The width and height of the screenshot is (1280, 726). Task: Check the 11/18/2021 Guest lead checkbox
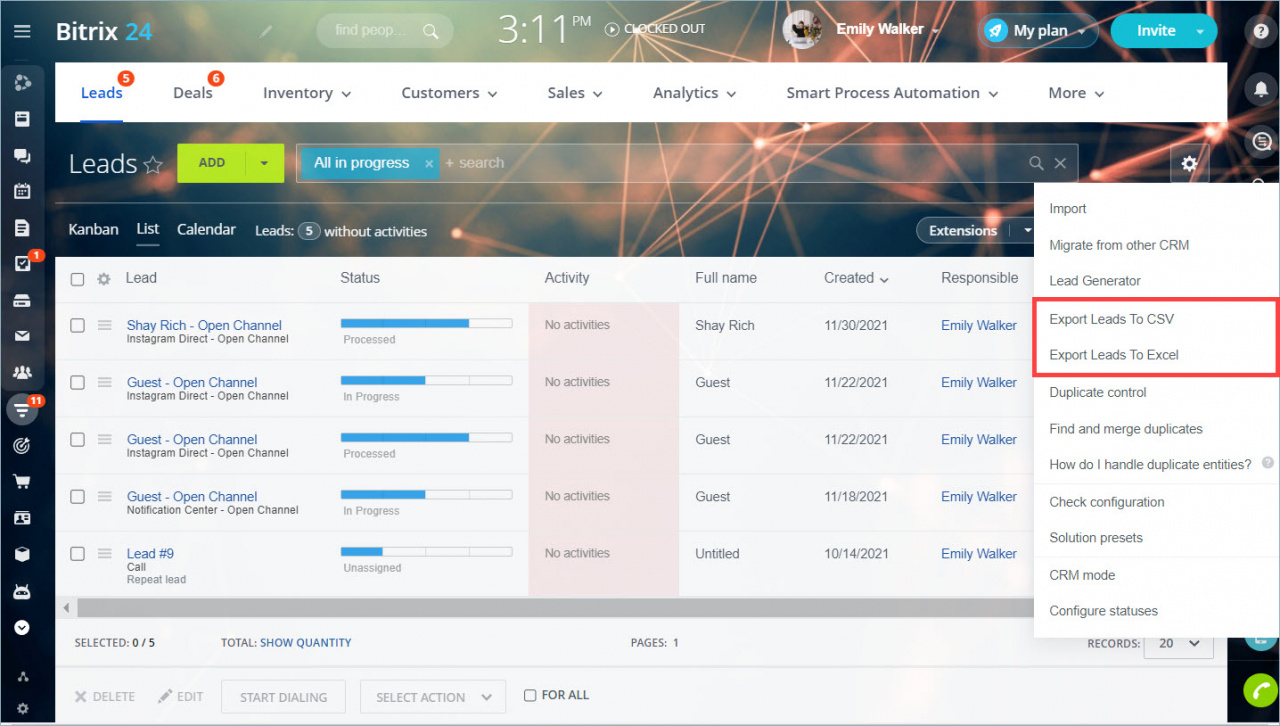pyautogui.click(x=77, y=496)
